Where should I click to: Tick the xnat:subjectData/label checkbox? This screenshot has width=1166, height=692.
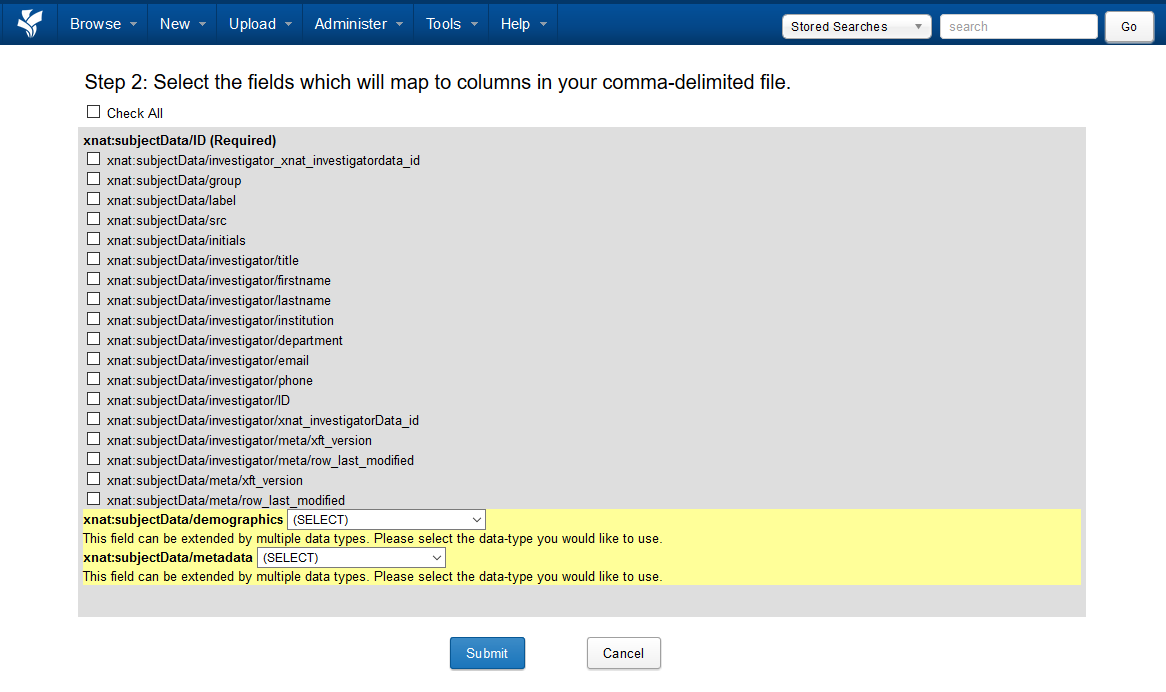94,199
